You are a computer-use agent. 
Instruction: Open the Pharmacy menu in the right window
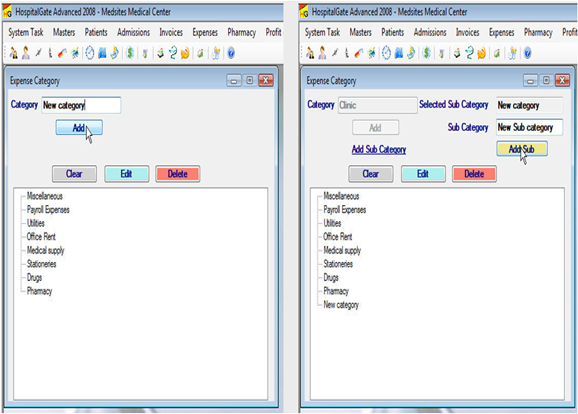(x=538, y=32)
